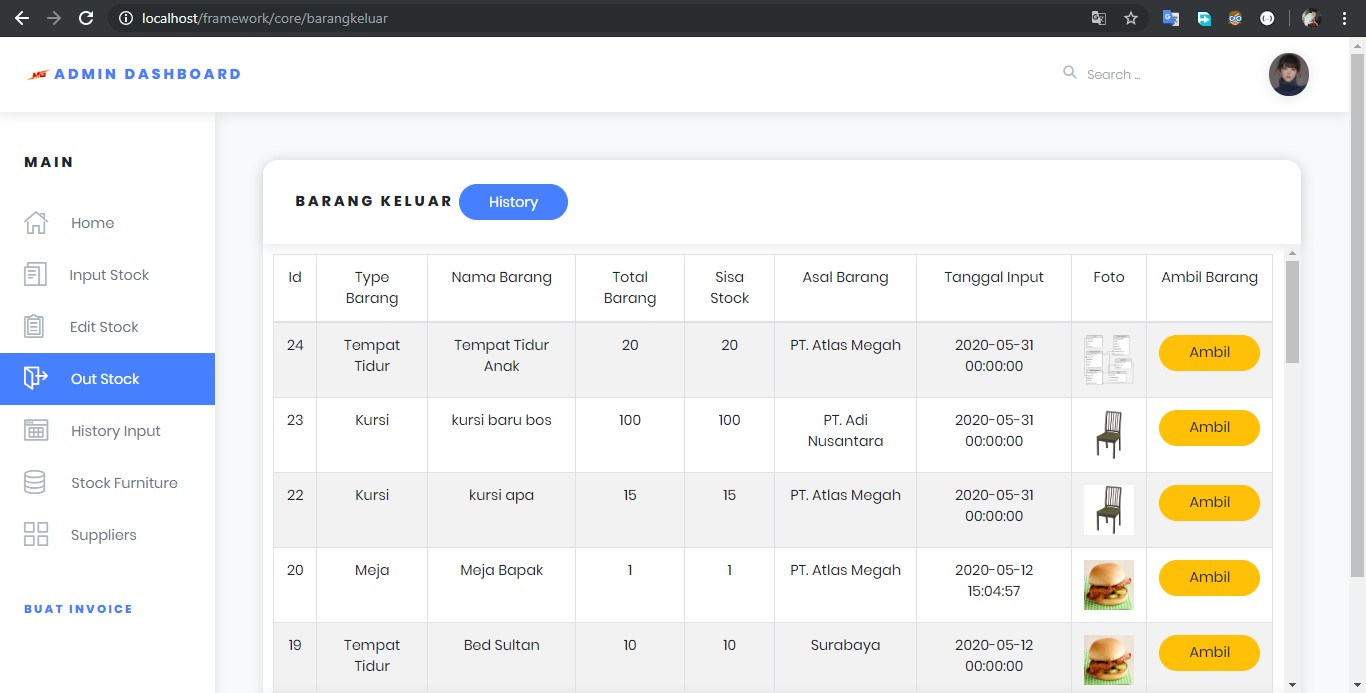Viewport: 1366px width, 693px height.
Task: Click the table's scroll down arrow
Action: click(x=1292, y=684)
